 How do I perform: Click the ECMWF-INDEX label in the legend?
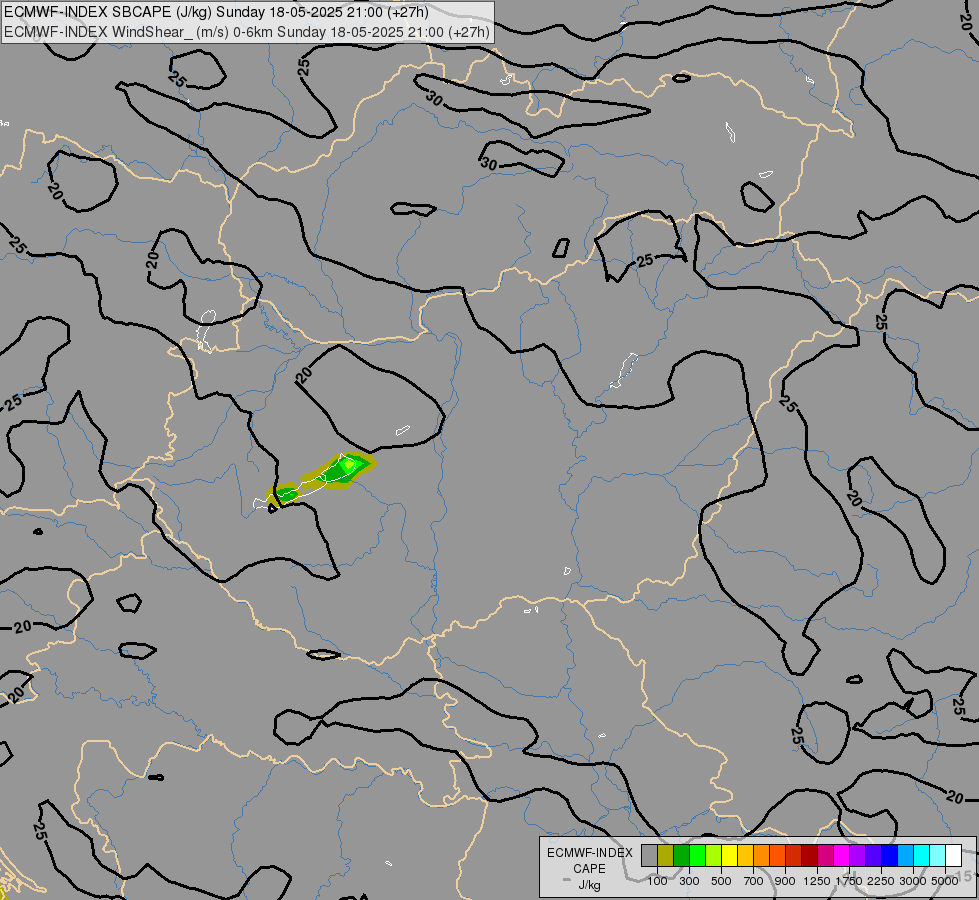pos(590,853)
